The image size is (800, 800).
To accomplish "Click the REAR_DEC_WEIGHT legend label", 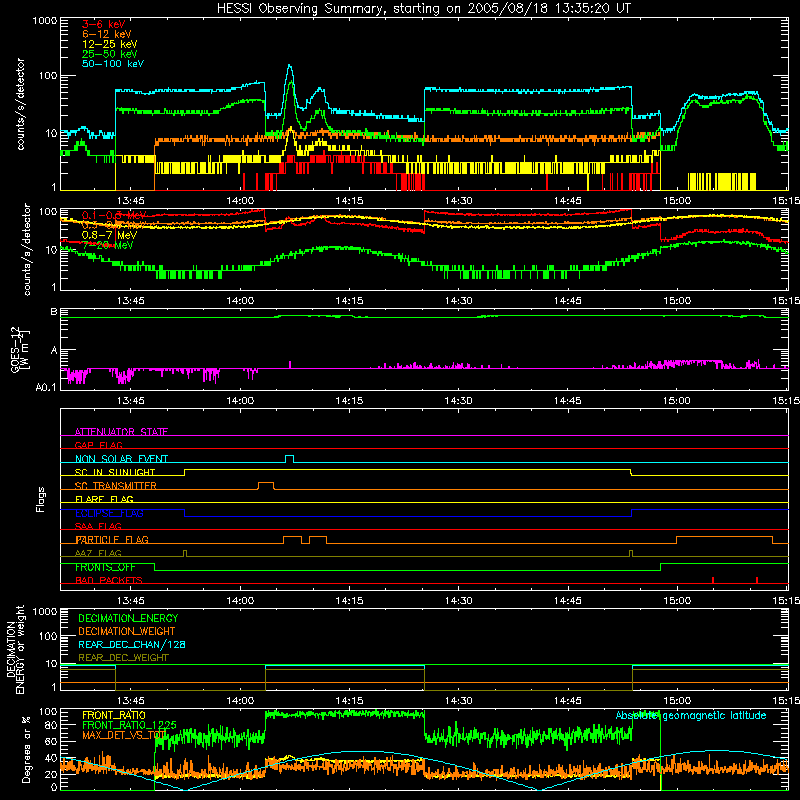I will tap(123, 658).
